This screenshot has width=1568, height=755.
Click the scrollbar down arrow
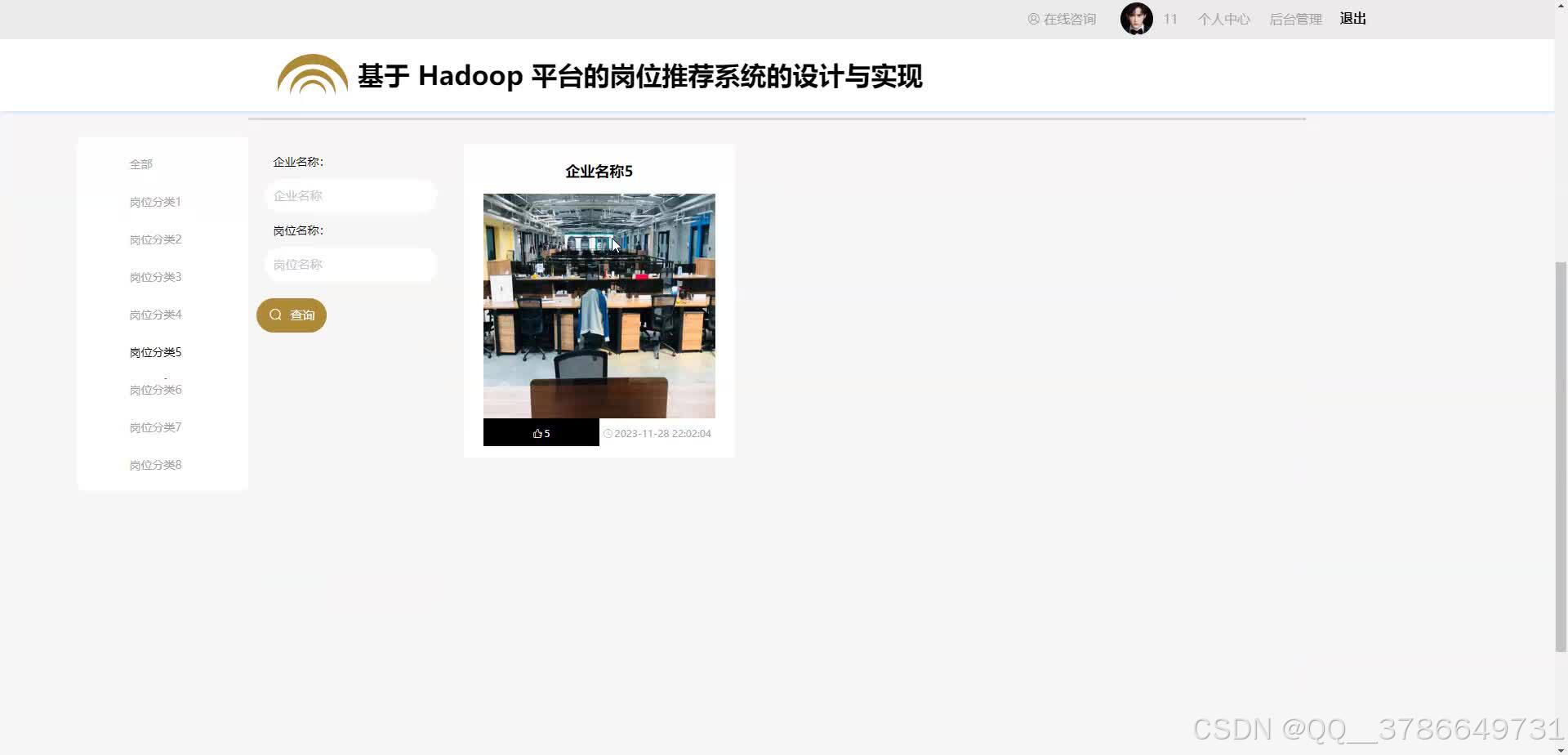click(1561, 749)
